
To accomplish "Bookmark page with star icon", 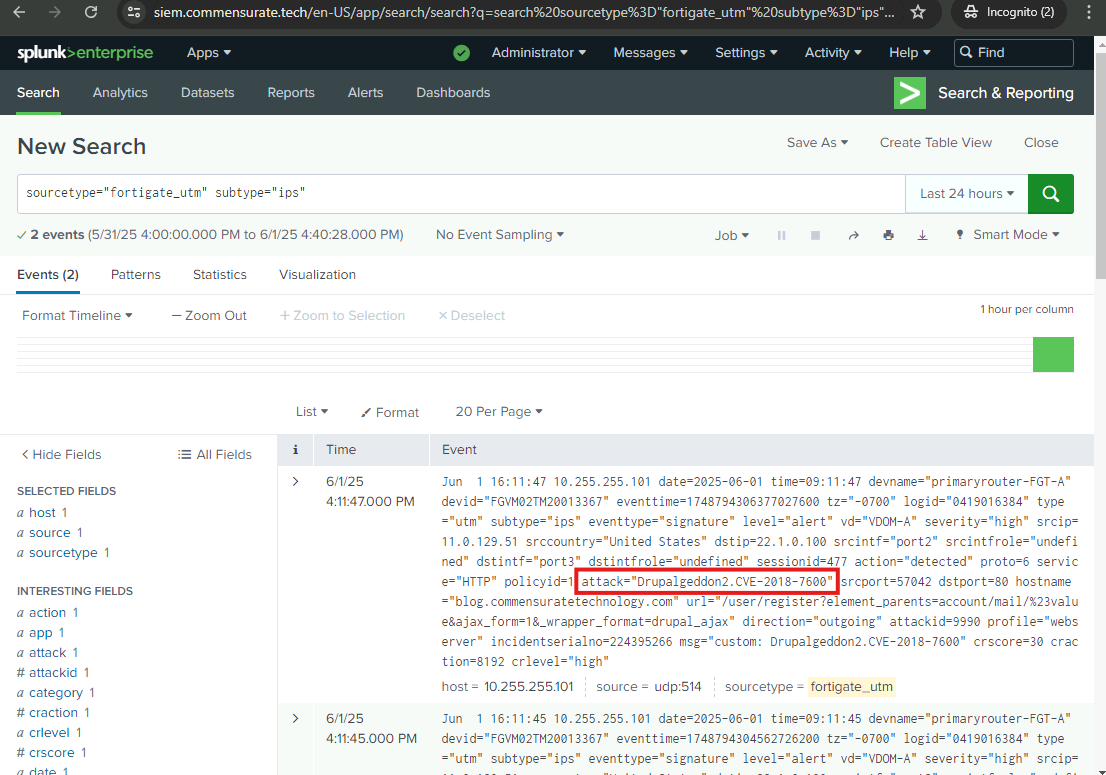I will point(918,12).
